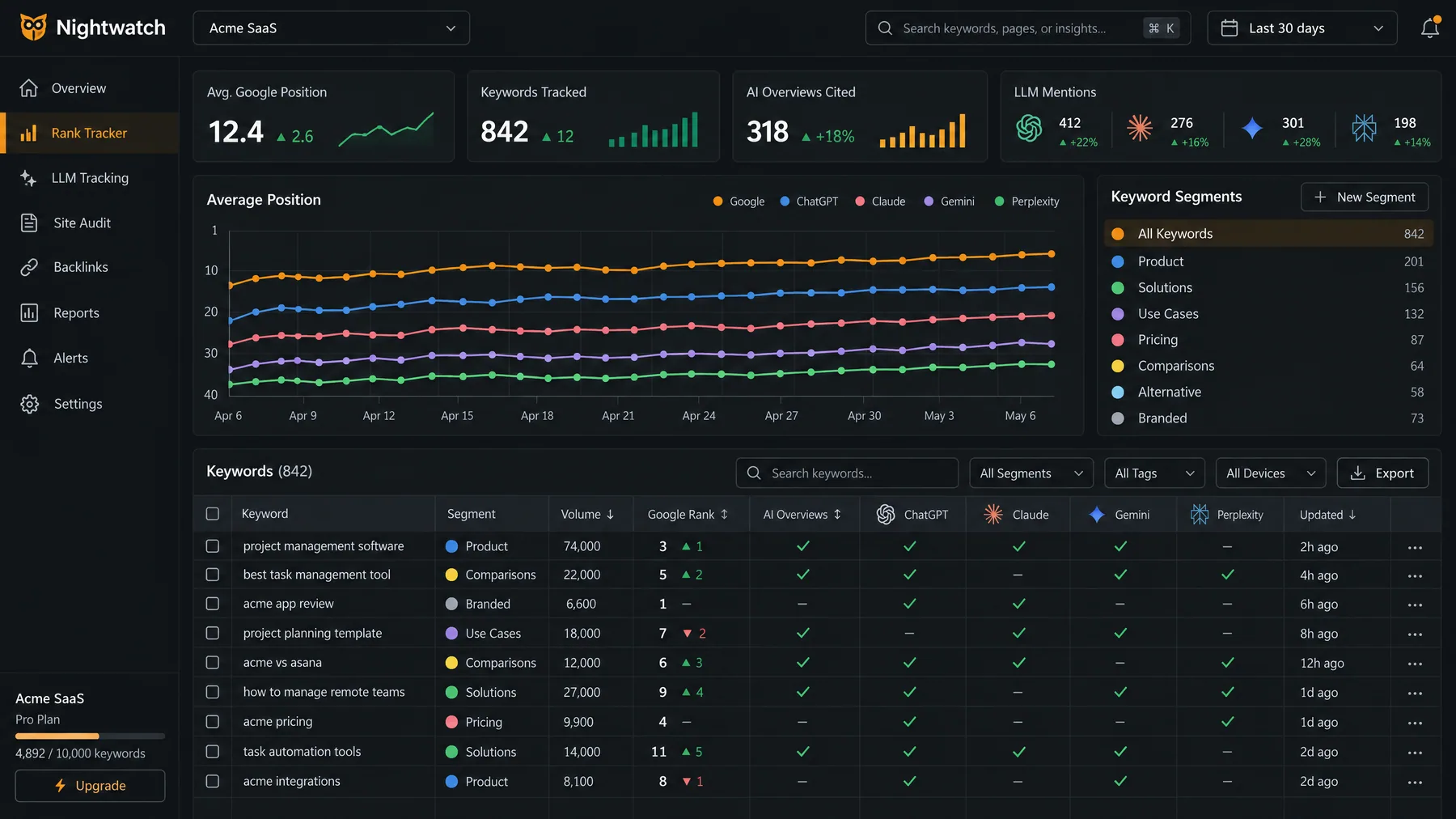Open the Acme SaaS project dropdown

(332, 28)
